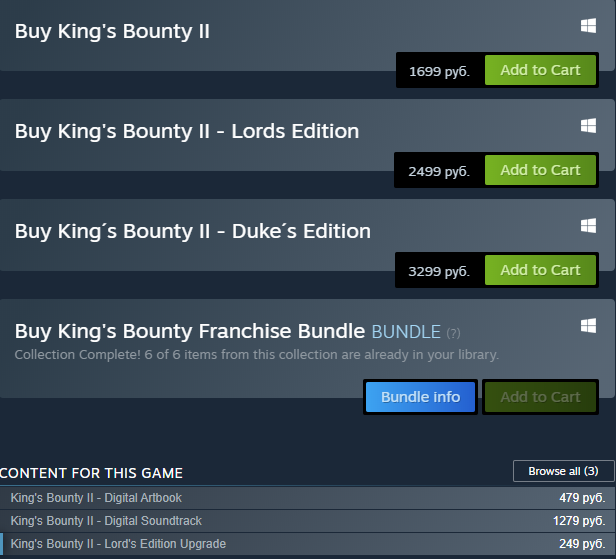Add Lords Edition to cart
The width and height of the screenshot is (616, 559).
(x=540, y=170)
